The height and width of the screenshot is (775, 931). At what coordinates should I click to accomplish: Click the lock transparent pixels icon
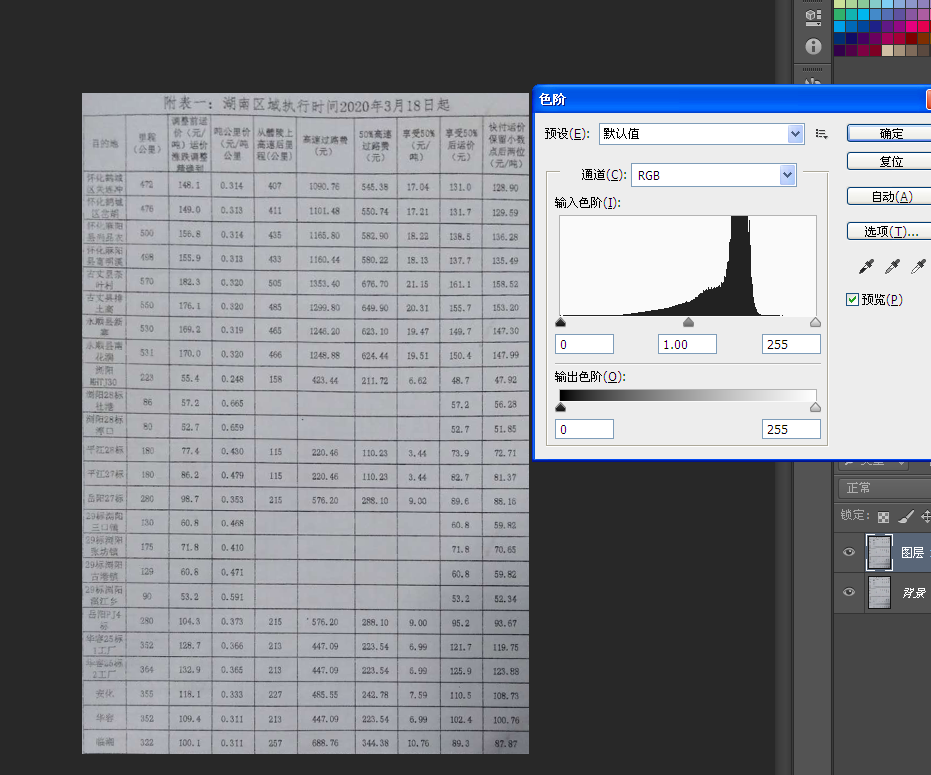(884, 517)
